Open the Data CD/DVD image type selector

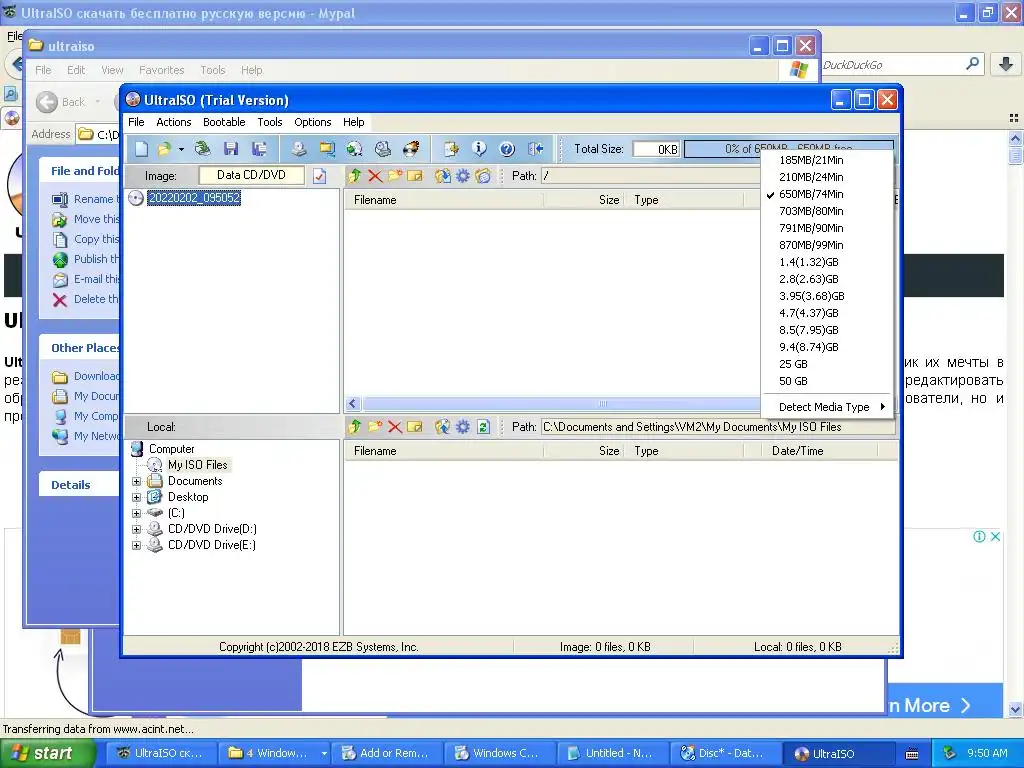click(251, 175)
